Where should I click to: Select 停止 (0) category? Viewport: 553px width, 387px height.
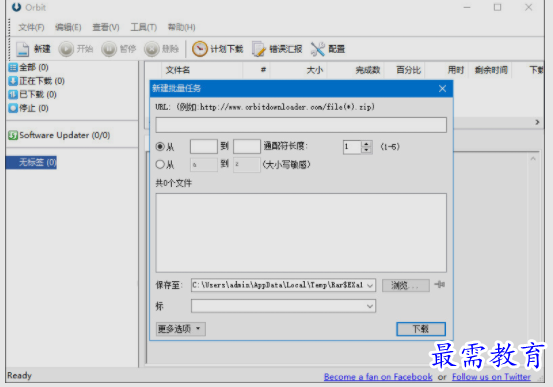29,108
